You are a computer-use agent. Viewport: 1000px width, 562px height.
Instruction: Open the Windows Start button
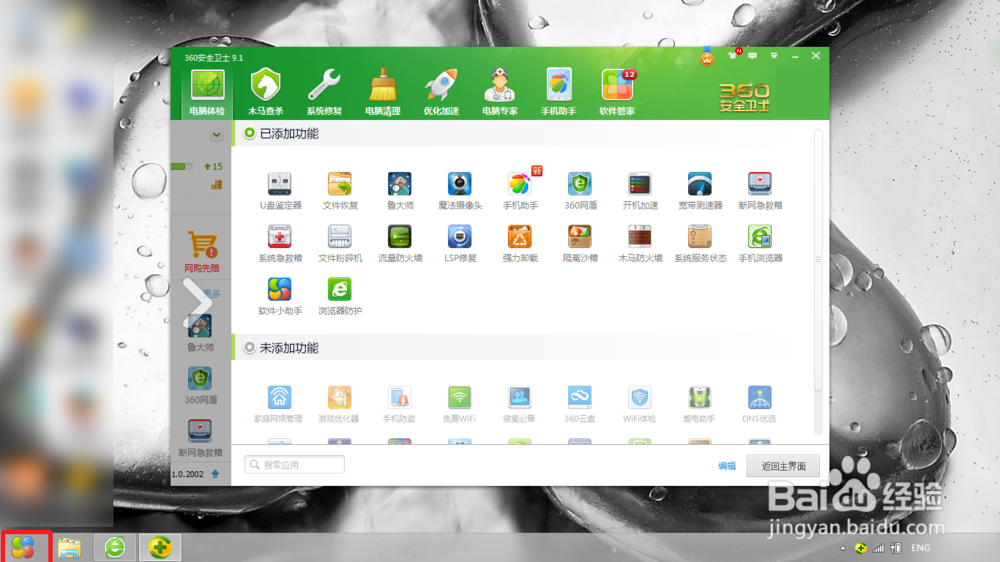pyautogui.click(x=24, y=547)
